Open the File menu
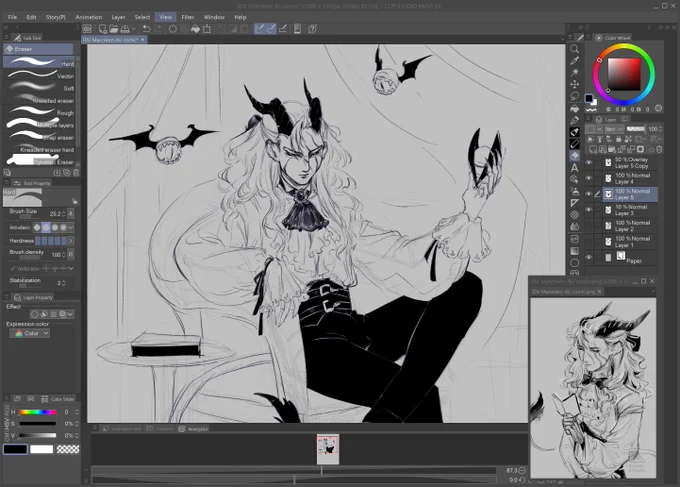The width and height of the screenshot is (680, 487). pos(12,17)
